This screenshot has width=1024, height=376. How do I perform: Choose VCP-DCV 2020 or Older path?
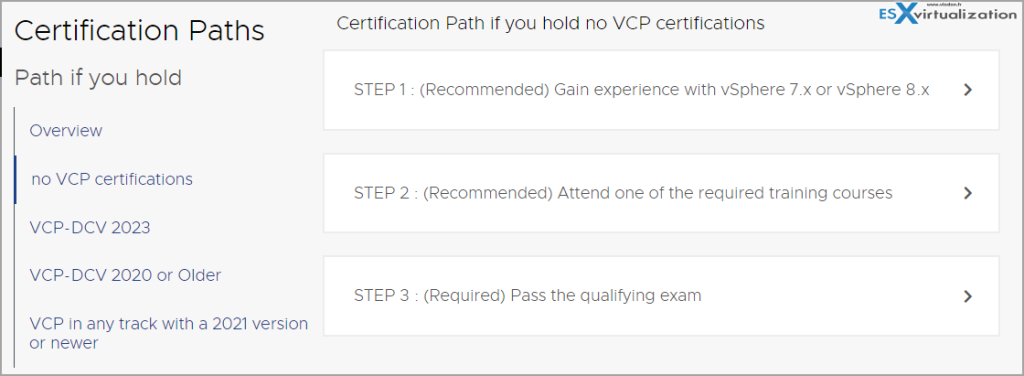click(x=125, y=275)
